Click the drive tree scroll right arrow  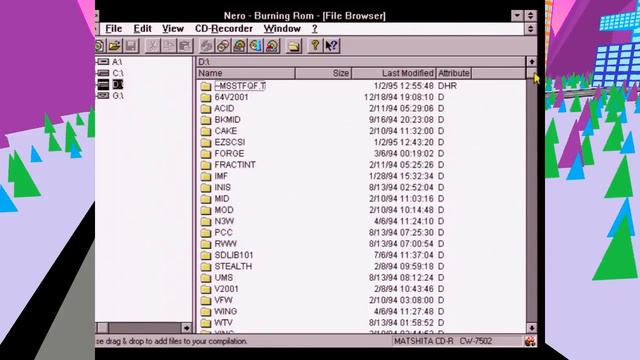point(187,327)
